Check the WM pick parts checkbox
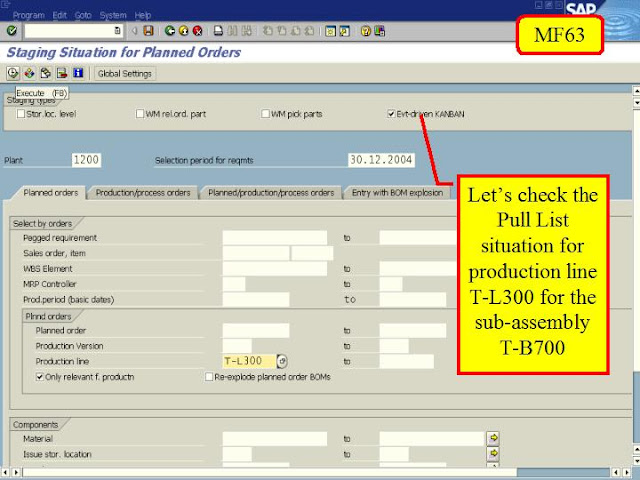Screen dimensions: 640x480 coord(265,113)
